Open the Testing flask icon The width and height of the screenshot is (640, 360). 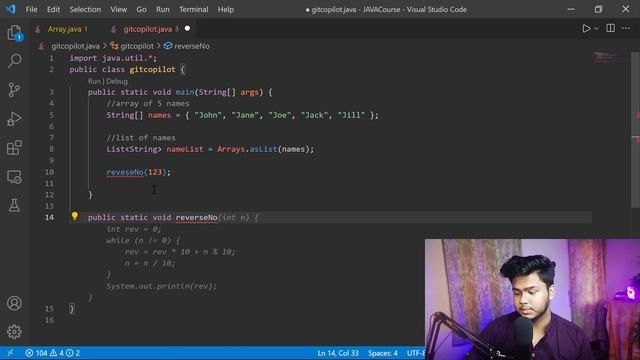click(14, 205)
